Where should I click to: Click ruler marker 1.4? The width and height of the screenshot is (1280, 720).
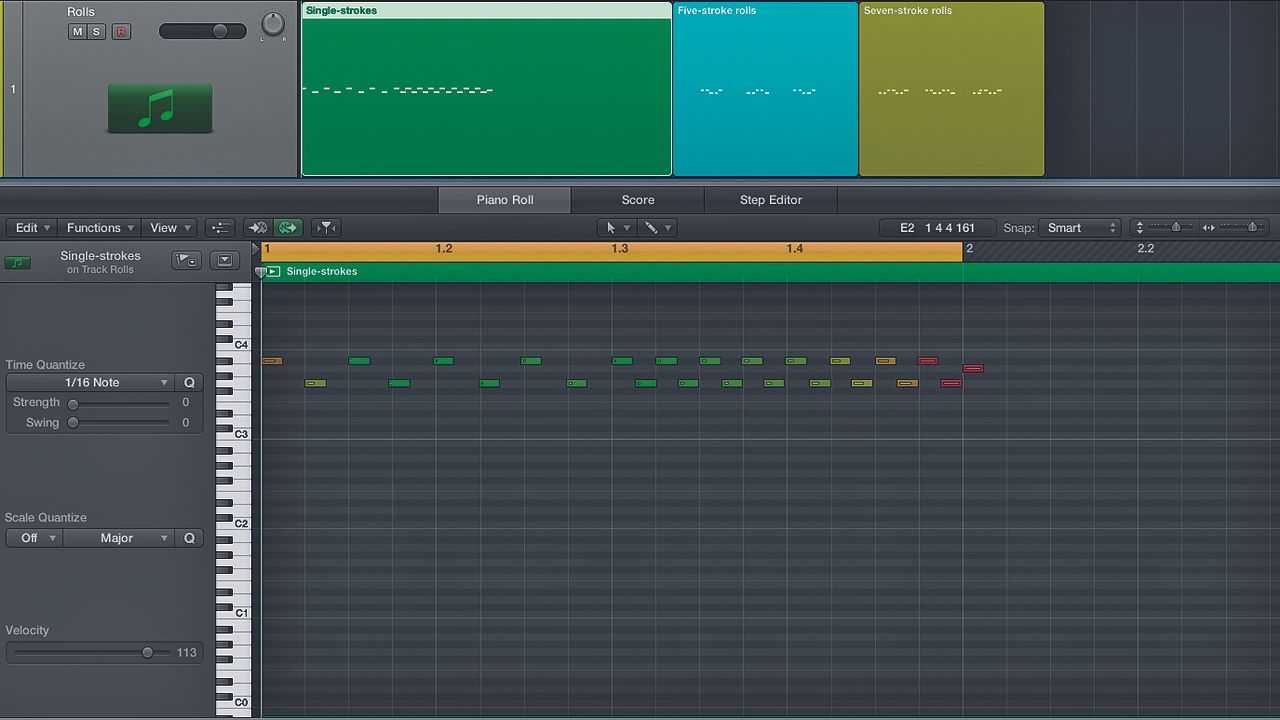[x=795, y=249]
